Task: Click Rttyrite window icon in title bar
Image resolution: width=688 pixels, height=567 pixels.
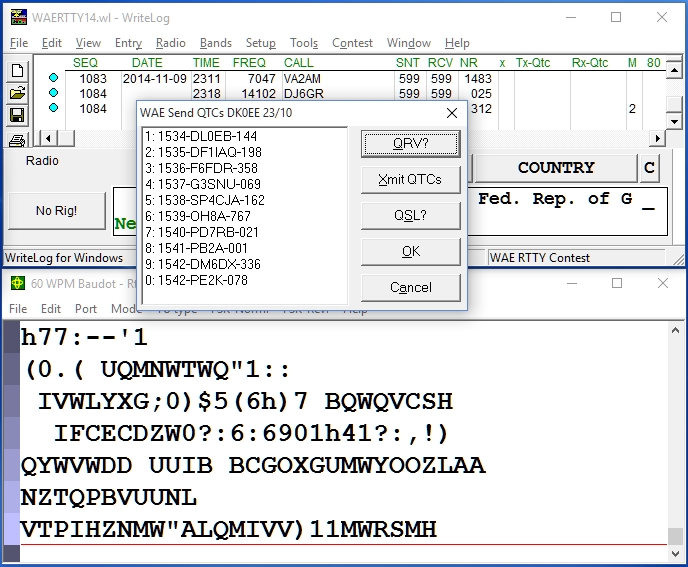Action: click(x=18, y=283)
